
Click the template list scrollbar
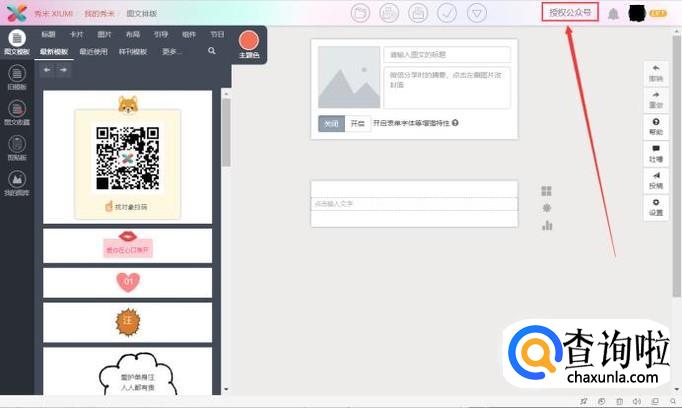(226, 133)
